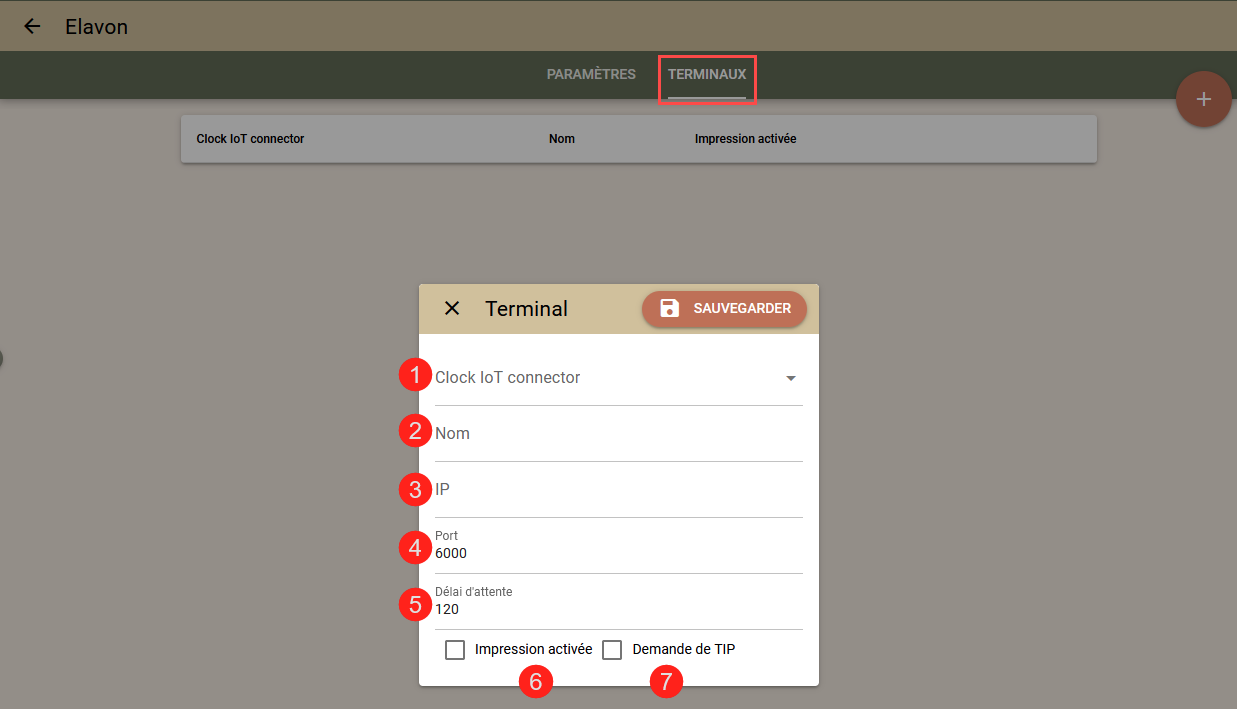
Task: Open the Clock IoT connector dropdown
Action: click(619, 378)
